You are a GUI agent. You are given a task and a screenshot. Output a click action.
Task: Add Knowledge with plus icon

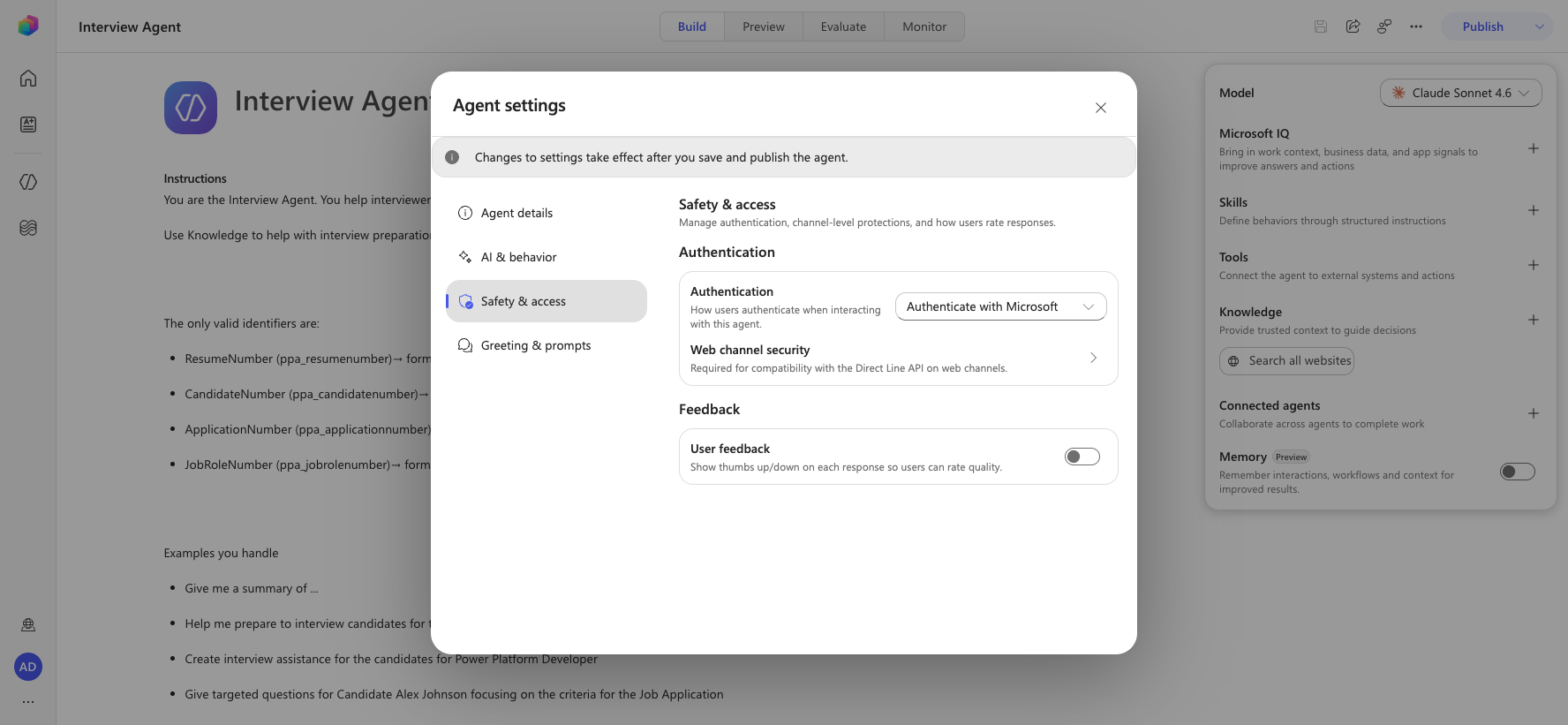(x=1534, y=320)
